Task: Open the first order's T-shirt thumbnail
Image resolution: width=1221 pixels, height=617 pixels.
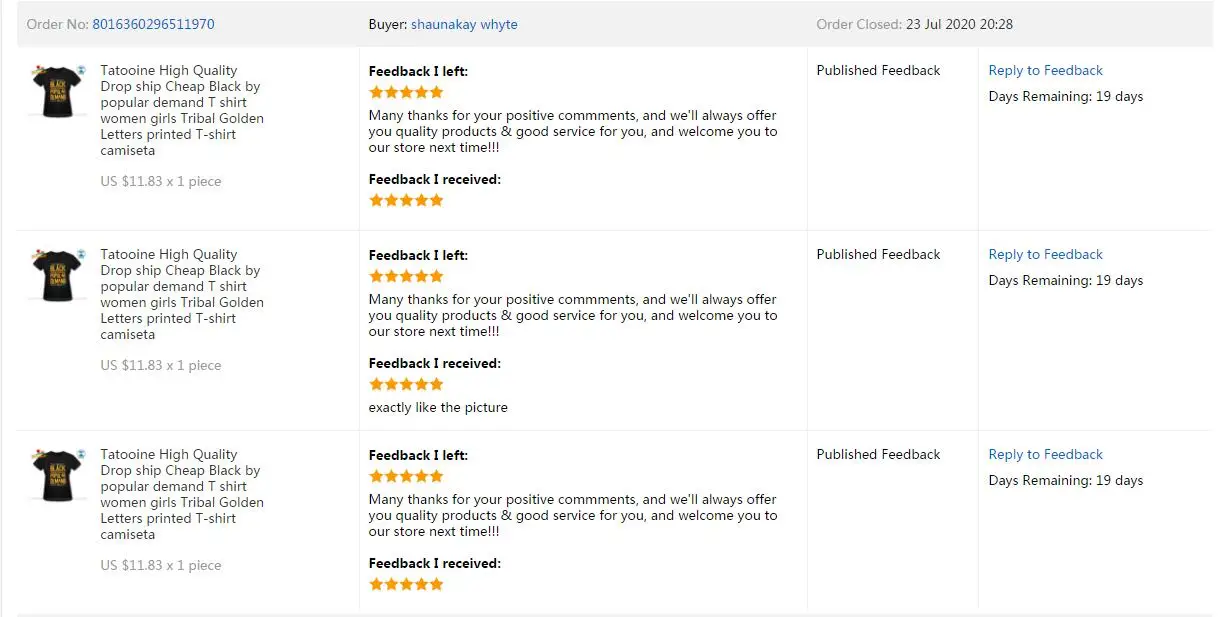Action: (x=56, y=91)
